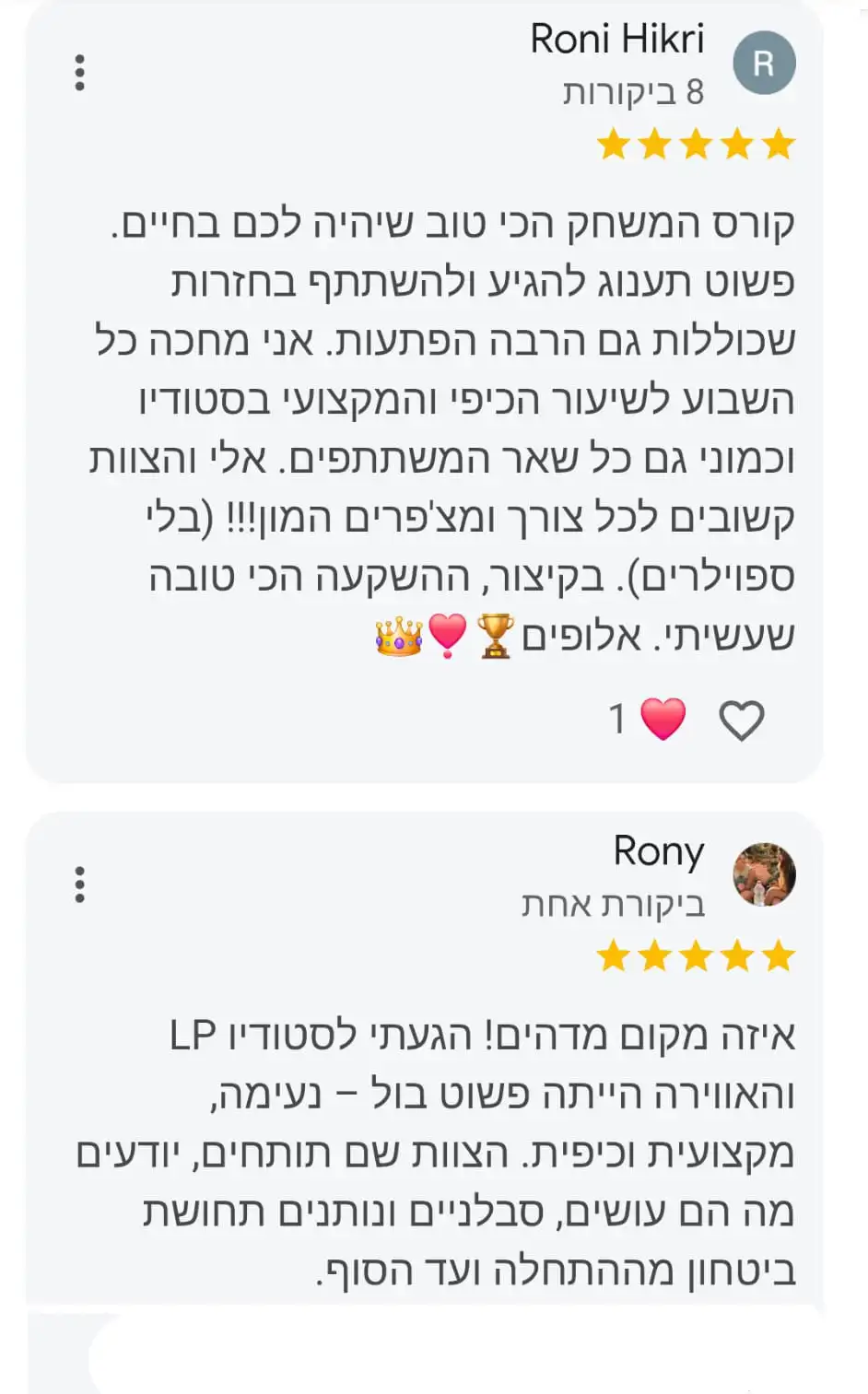Open the options menu on Roni Hikri's review
Image resolution: width=868 pixels, height=1394 pixels.
point(80,73)
